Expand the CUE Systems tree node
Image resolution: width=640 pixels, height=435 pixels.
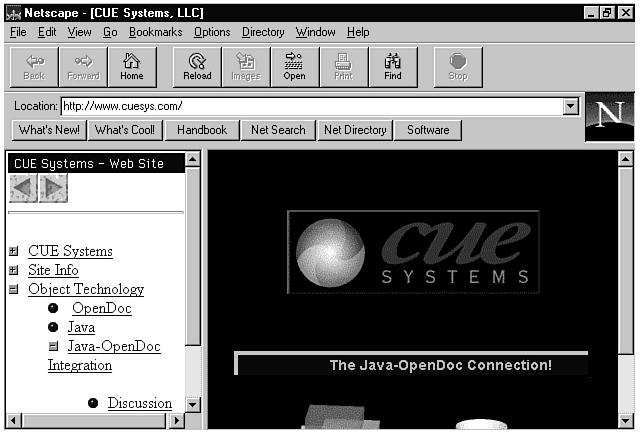(x=14, y=252)
